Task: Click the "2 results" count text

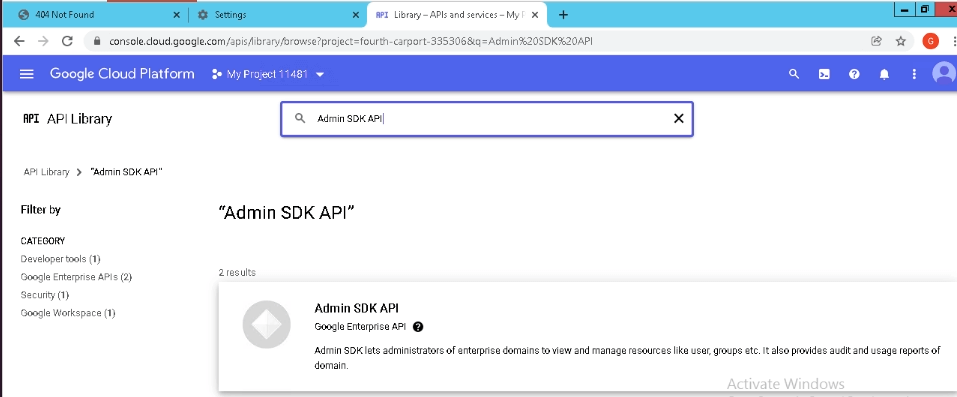Action: [237, 272]
